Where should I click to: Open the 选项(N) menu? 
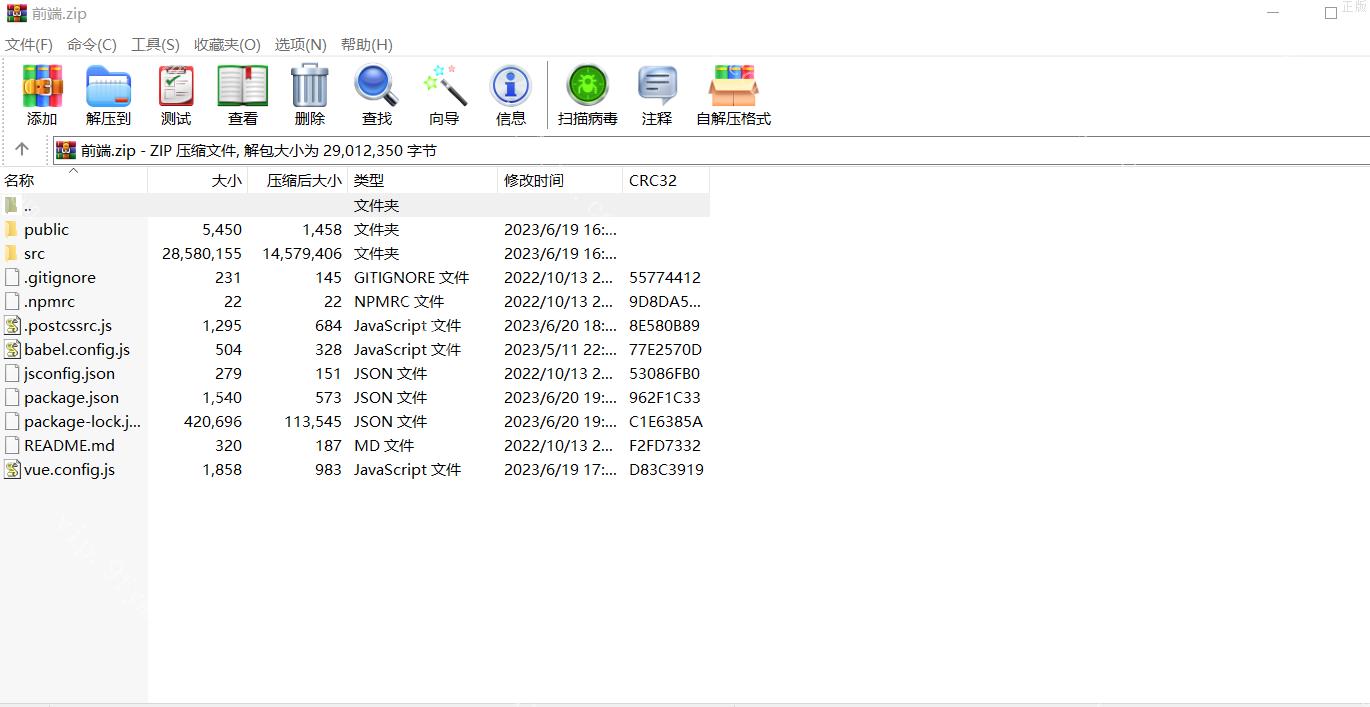pos(300,45)
